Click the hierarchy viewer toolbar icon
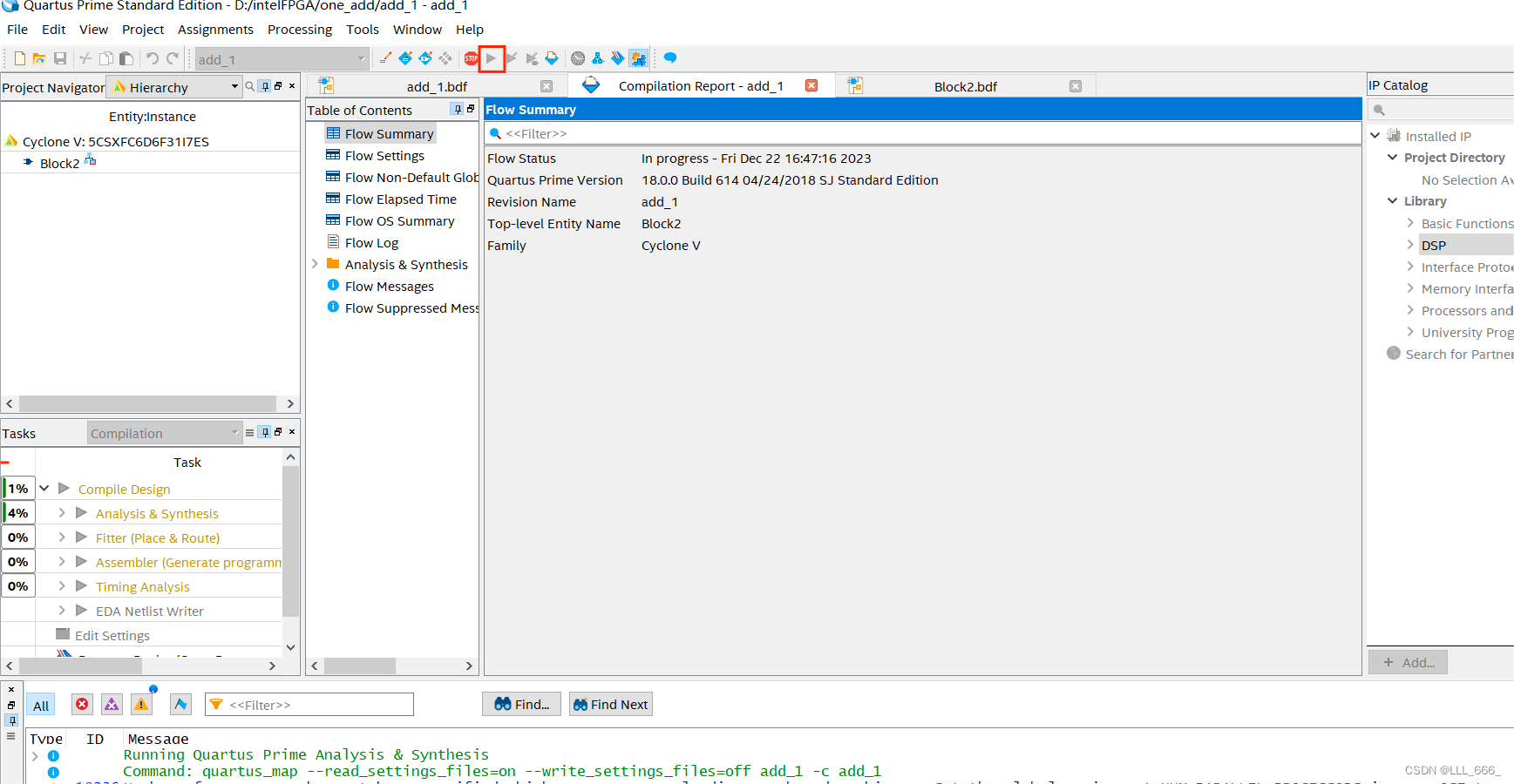The width and height of the screenshot is (1514, 784). pyautogui.click(x=598, y=58)
